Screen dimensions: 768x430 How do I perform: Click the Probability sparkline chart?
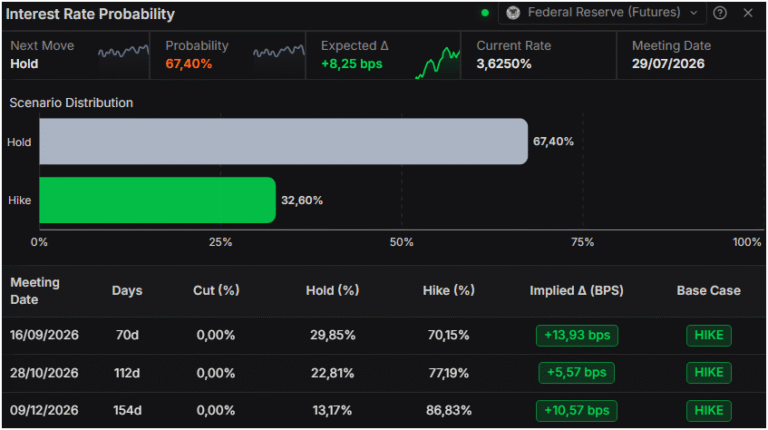[279, 52]
